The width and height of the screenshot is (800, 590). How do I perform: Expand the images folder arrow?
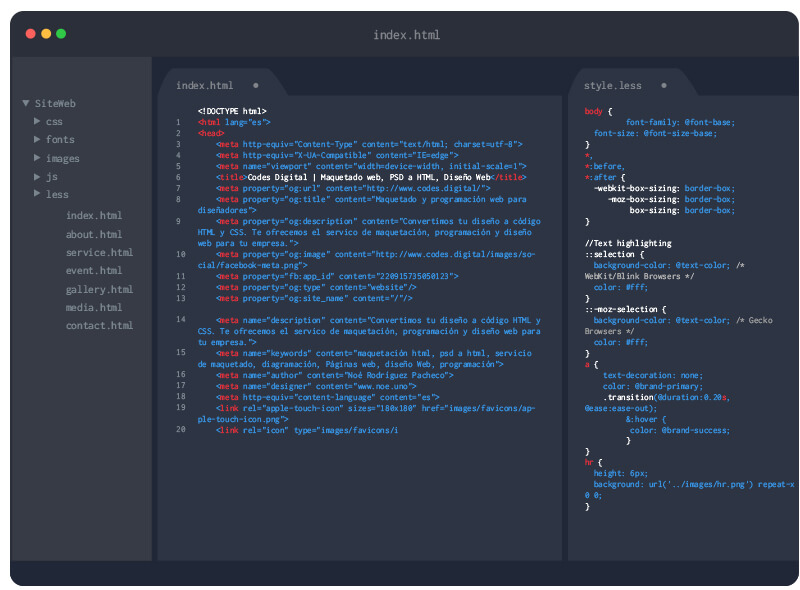click(x=38, y=157)
